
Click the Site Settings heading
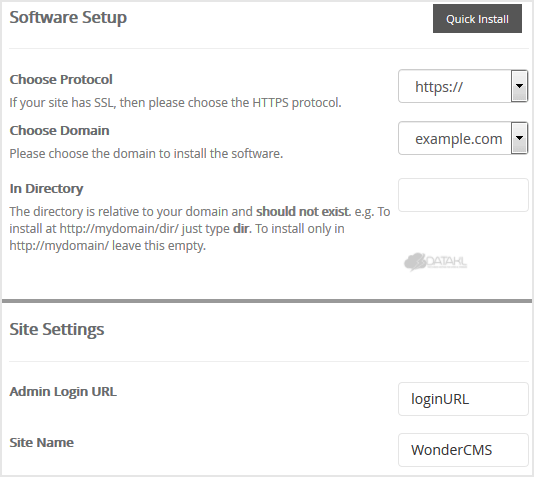[57, 329]
